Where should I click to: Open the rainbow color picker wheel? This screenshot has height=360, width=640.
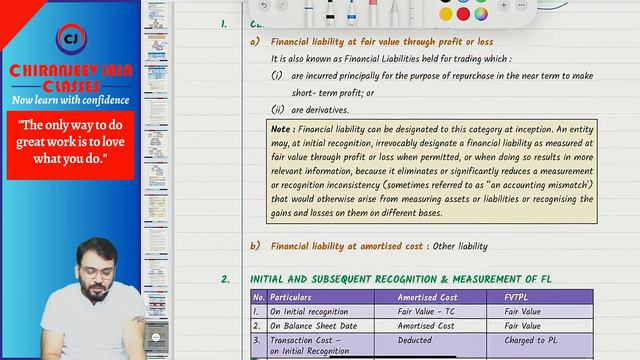(x=481, y=14)
